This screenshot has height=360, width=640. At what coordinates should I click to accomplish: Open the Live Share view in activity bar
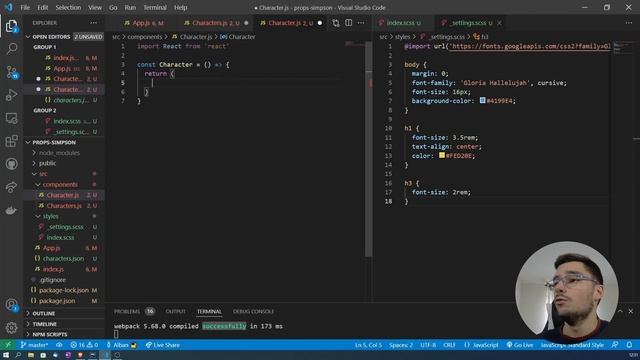(11, 187)
